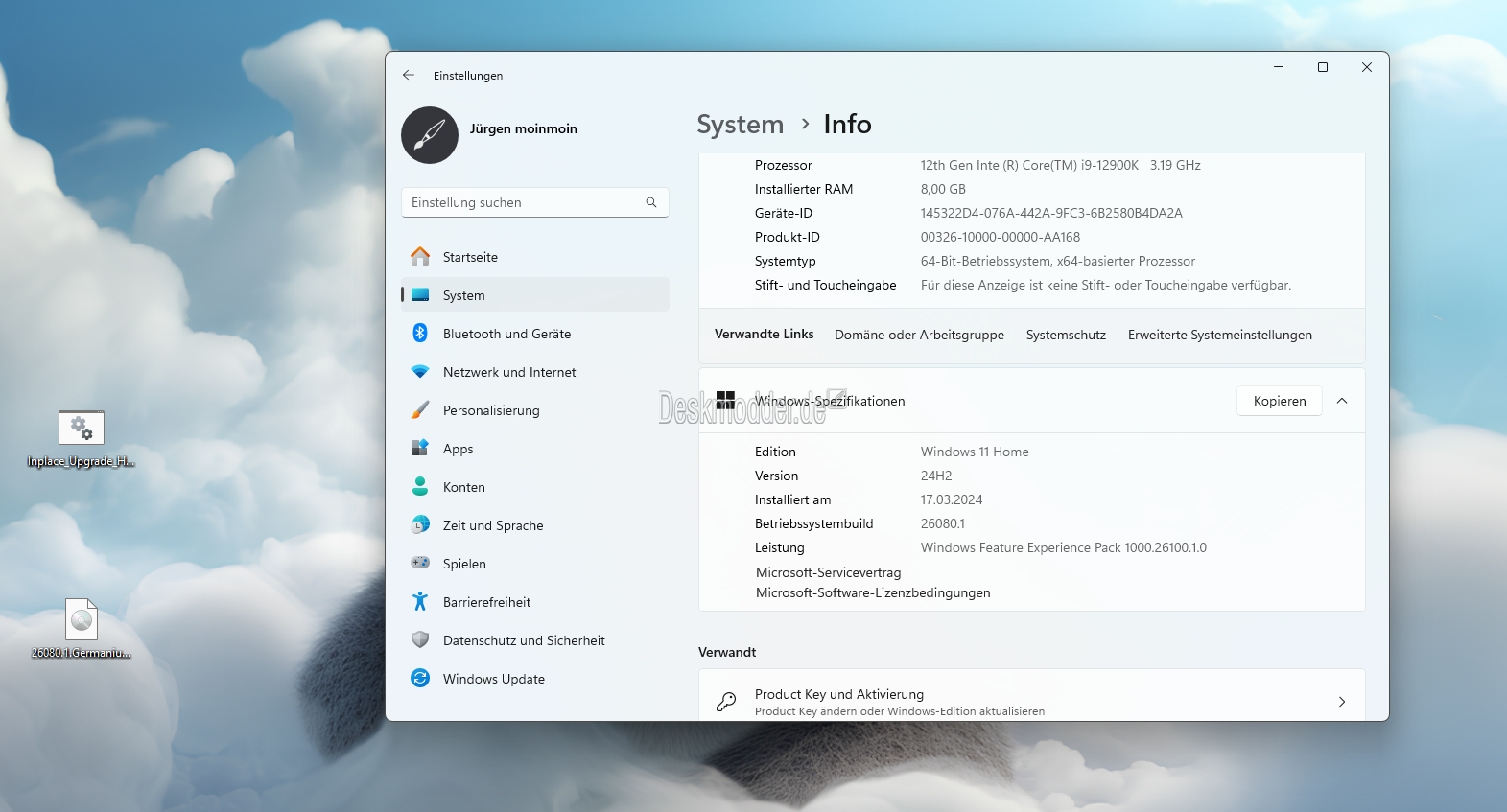Click System in the breadcrumb header
Image resolution: width=1507 pixels, height=812 pixels.
pos(741,125)
